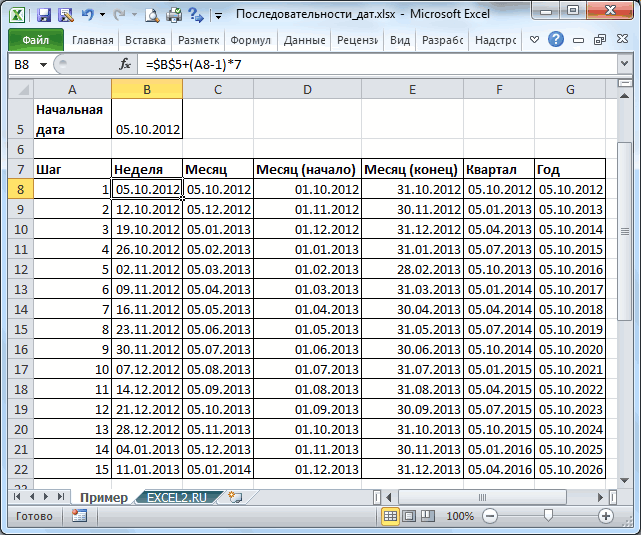Select cell with date 05.10.2026

(x=570, y=469)
